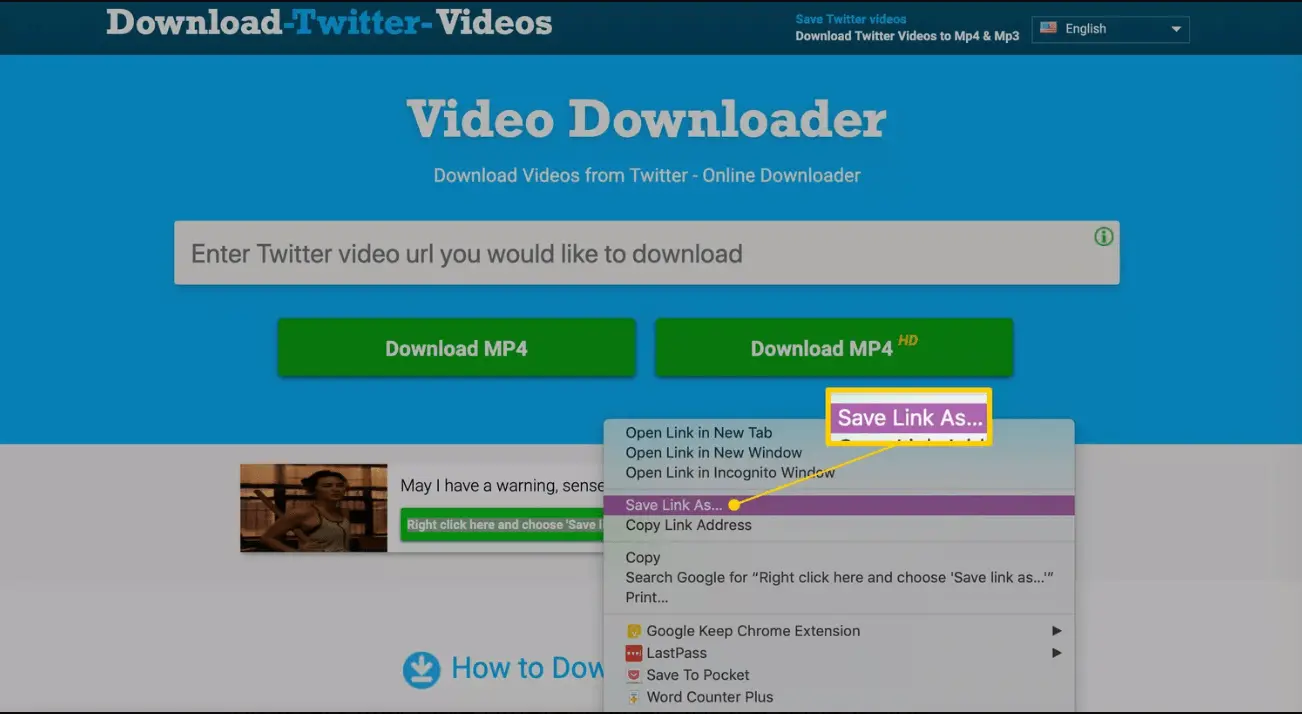Click the Word Counter Plus icon
1302x714 pixels.
(633, 697)
